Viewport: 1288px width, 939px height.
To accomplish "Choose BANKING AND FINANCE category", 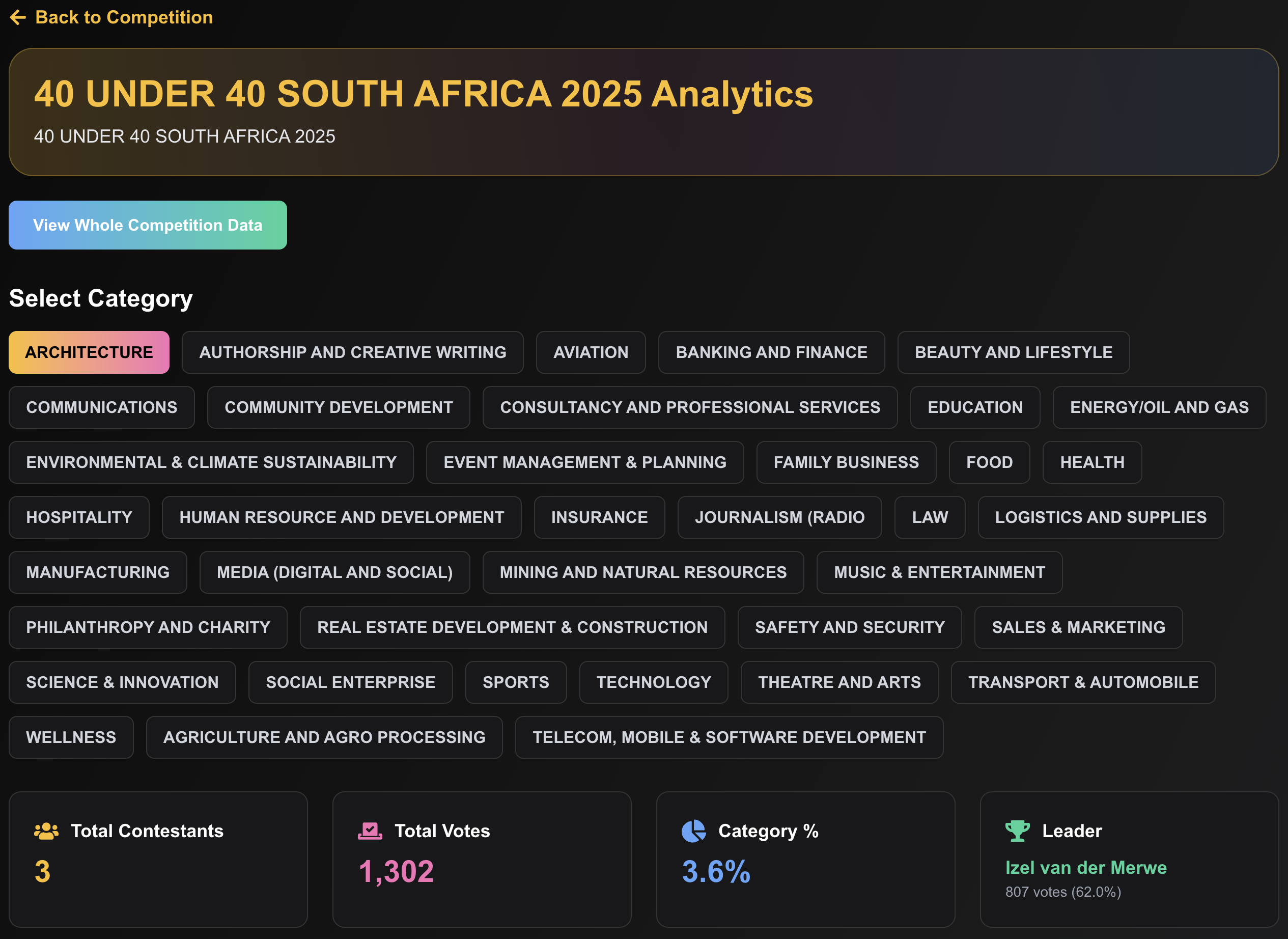I will [771, 352].
